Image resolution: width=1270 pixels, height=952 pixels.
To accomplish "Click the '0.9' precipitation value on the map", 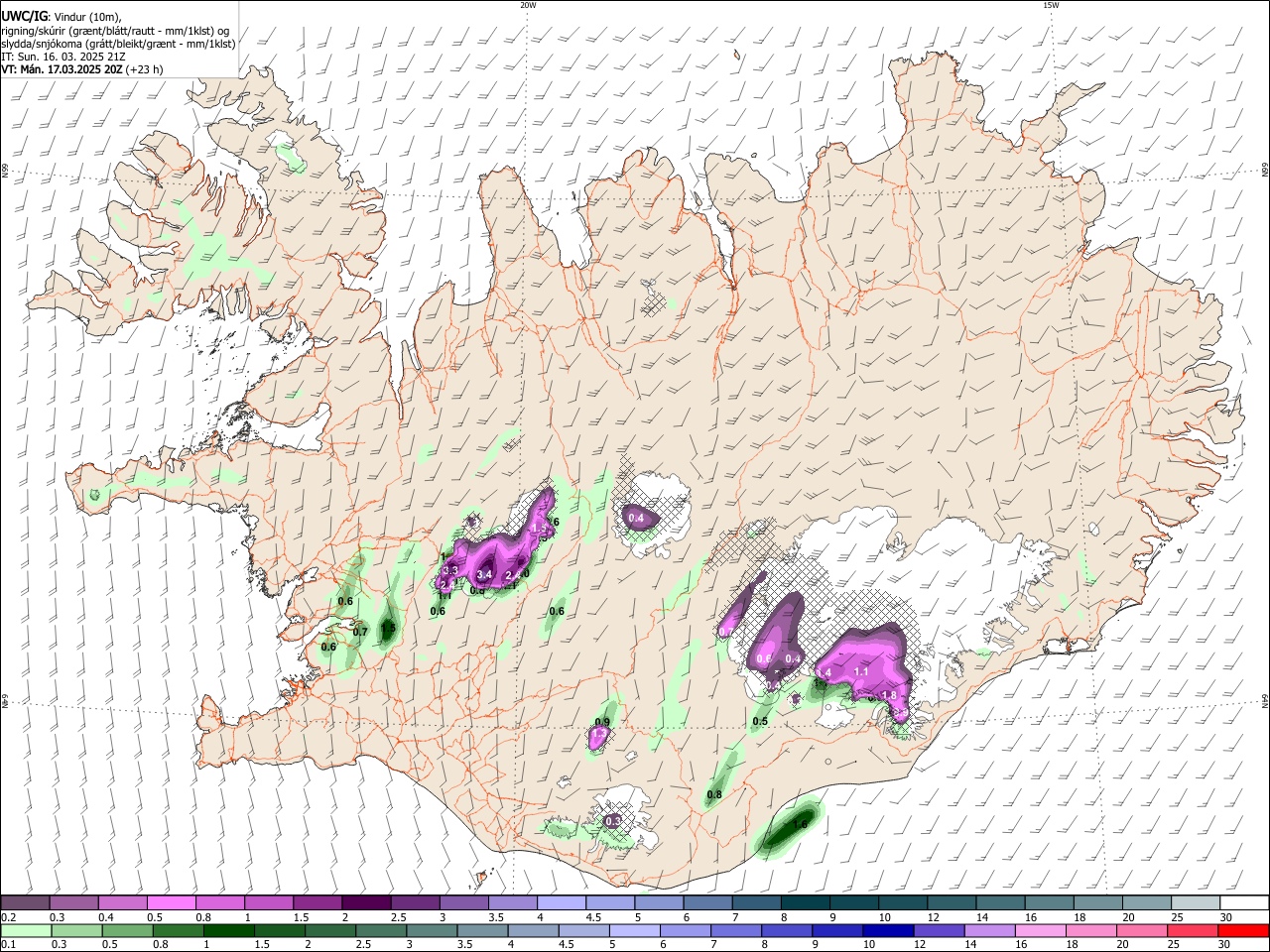I will 602,722.
